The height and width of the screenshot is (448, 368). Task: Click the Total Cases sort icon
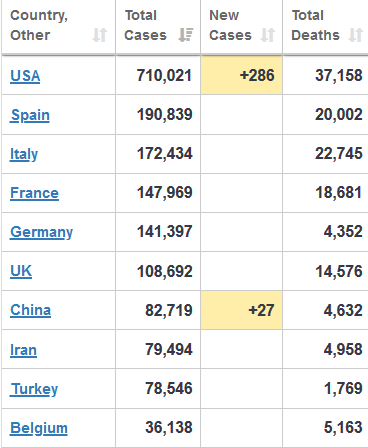point(186,35)
